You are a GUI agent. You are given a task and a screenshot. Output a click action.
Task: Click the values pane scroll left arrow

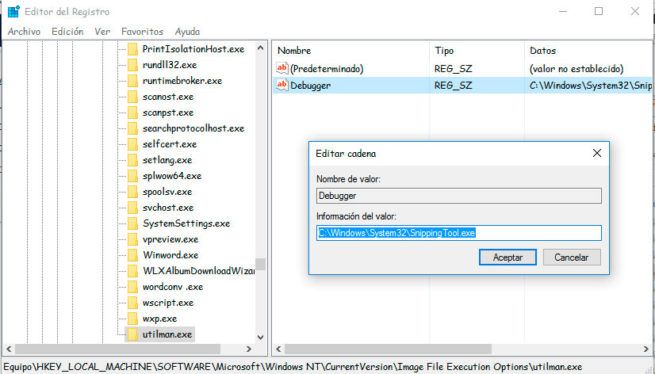pos(279,349)
